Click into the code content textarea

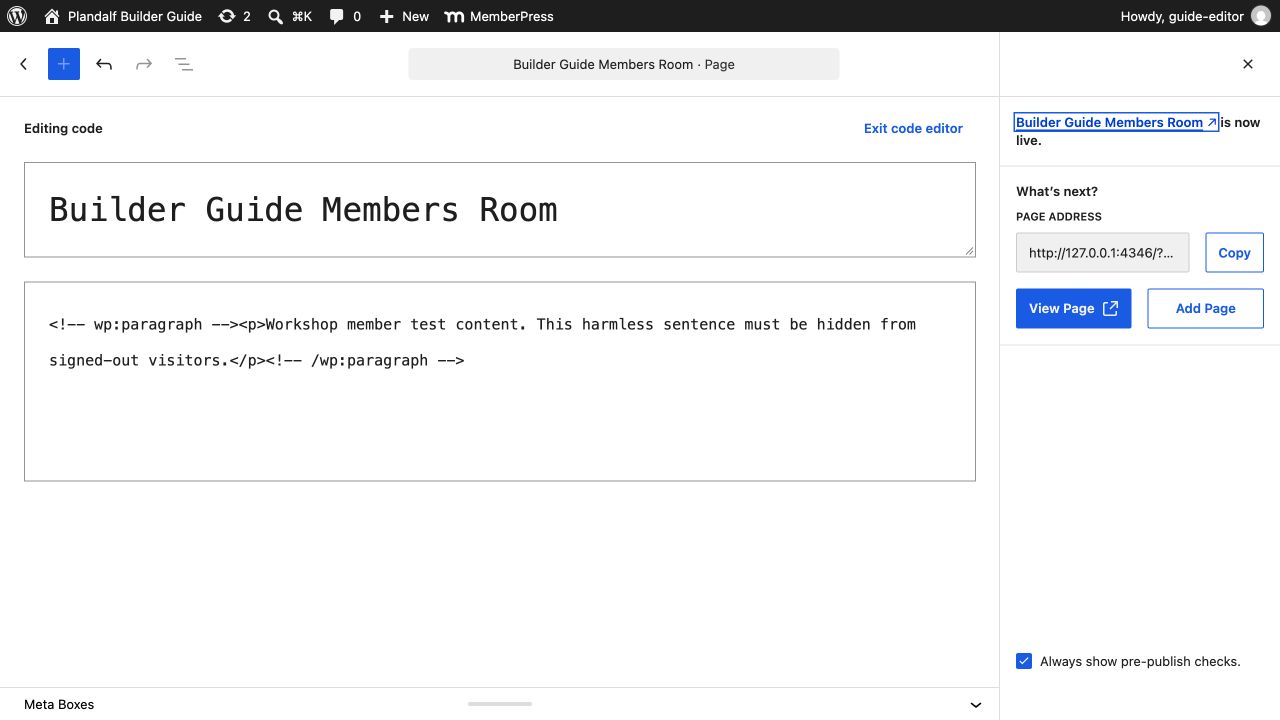(500, 381)
